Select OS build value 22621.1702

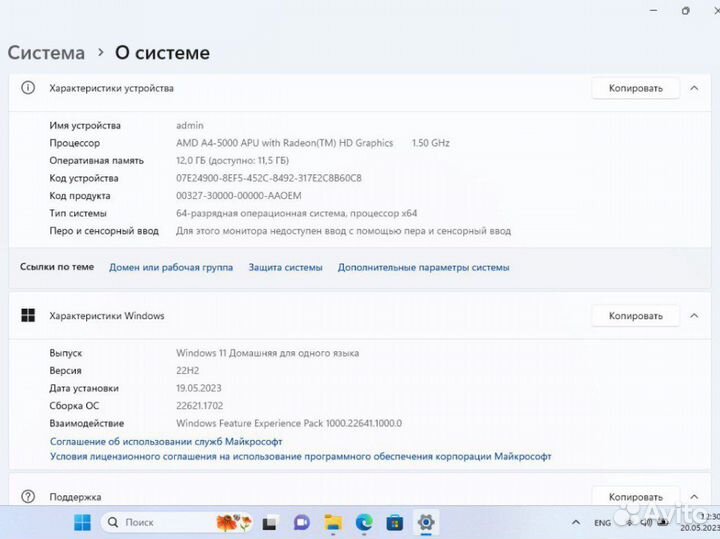tap(199, 406)
